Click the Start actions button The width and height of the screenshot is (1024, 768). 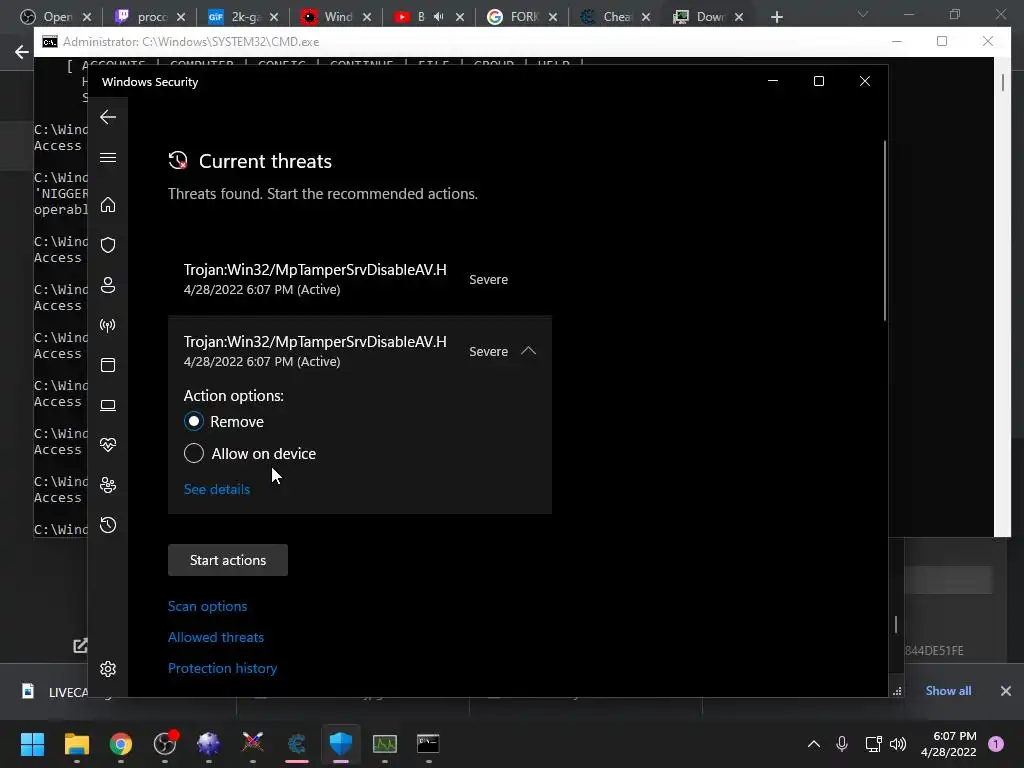coord(228,560)
